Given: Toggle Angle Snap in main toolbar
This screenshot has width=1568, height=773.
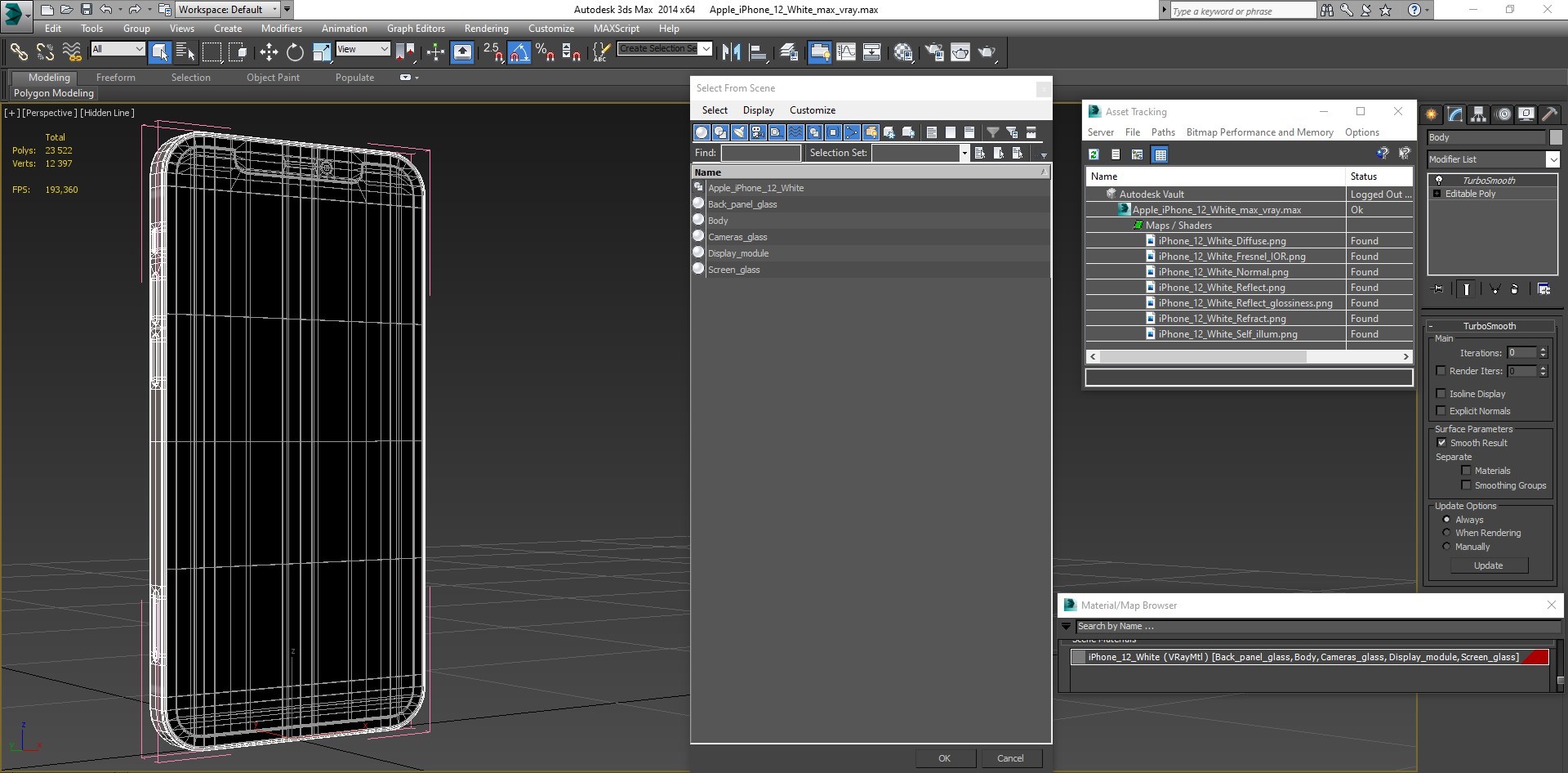Looking at the screenshot, I should (x=519, y=52).
